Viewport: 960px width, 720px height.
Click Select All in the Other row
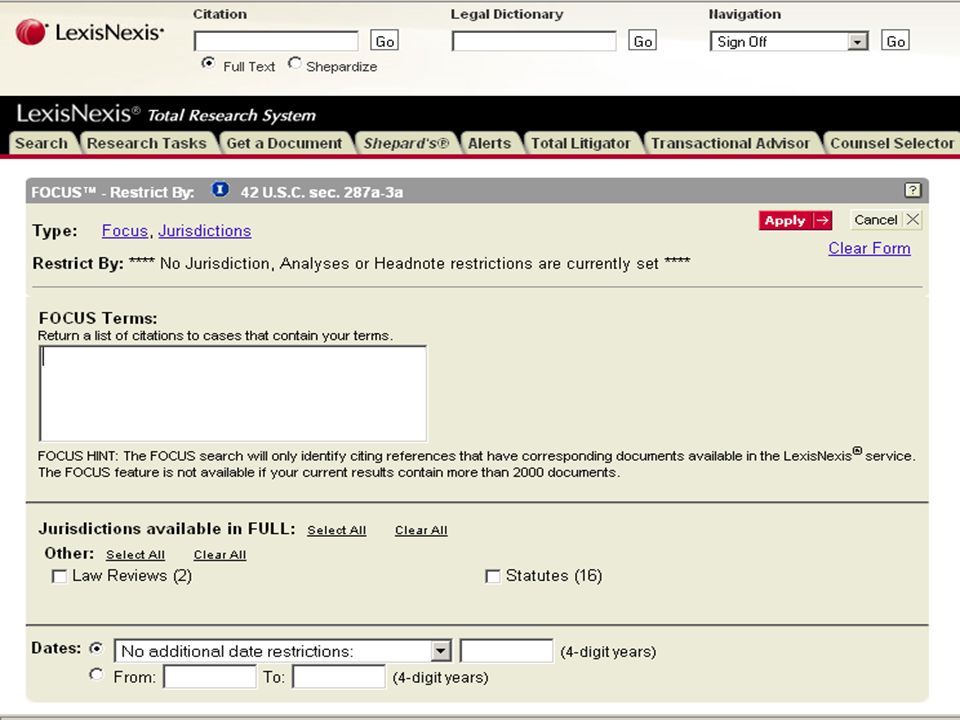(135, 555)
